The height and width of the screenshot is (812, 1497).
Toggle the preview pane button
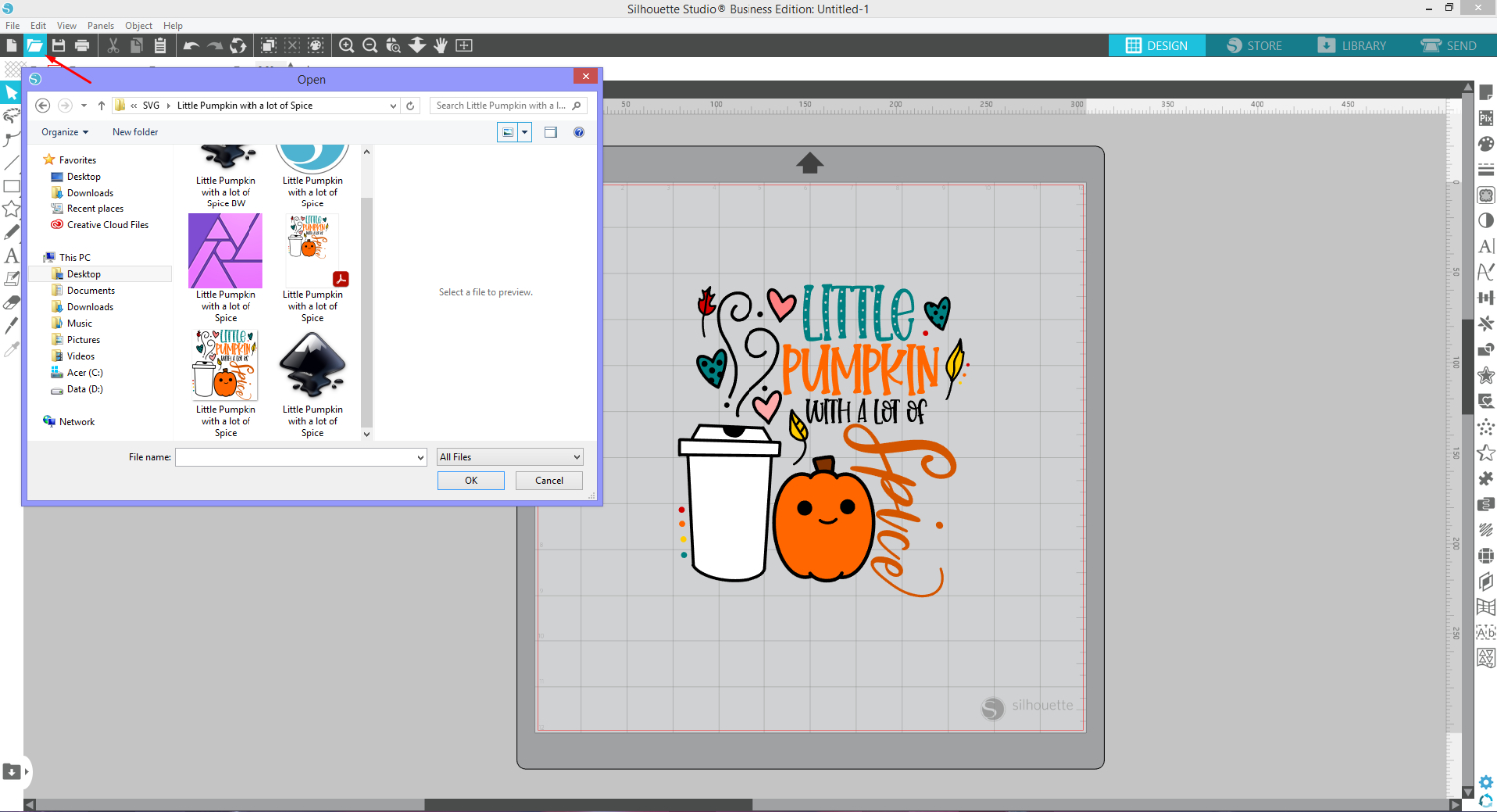tap(550, 132)
